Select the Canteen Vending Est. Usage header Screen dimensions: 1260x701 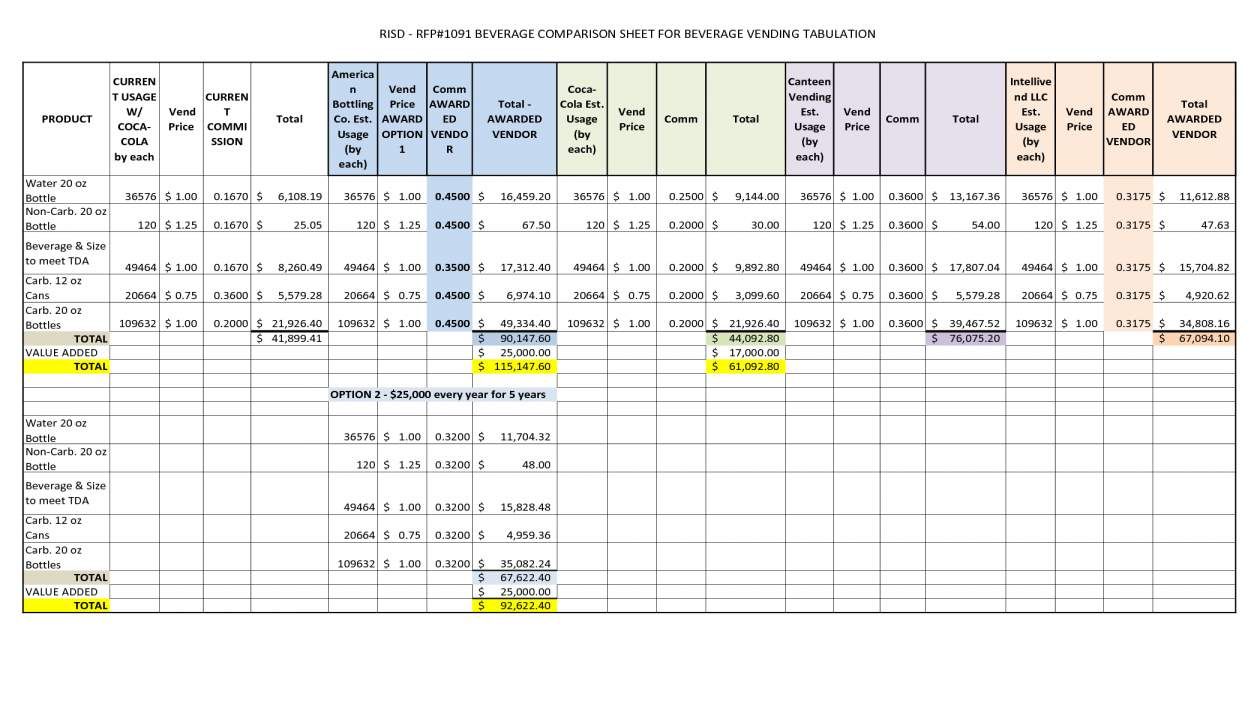pyautogui.click(x=809, y=119)
